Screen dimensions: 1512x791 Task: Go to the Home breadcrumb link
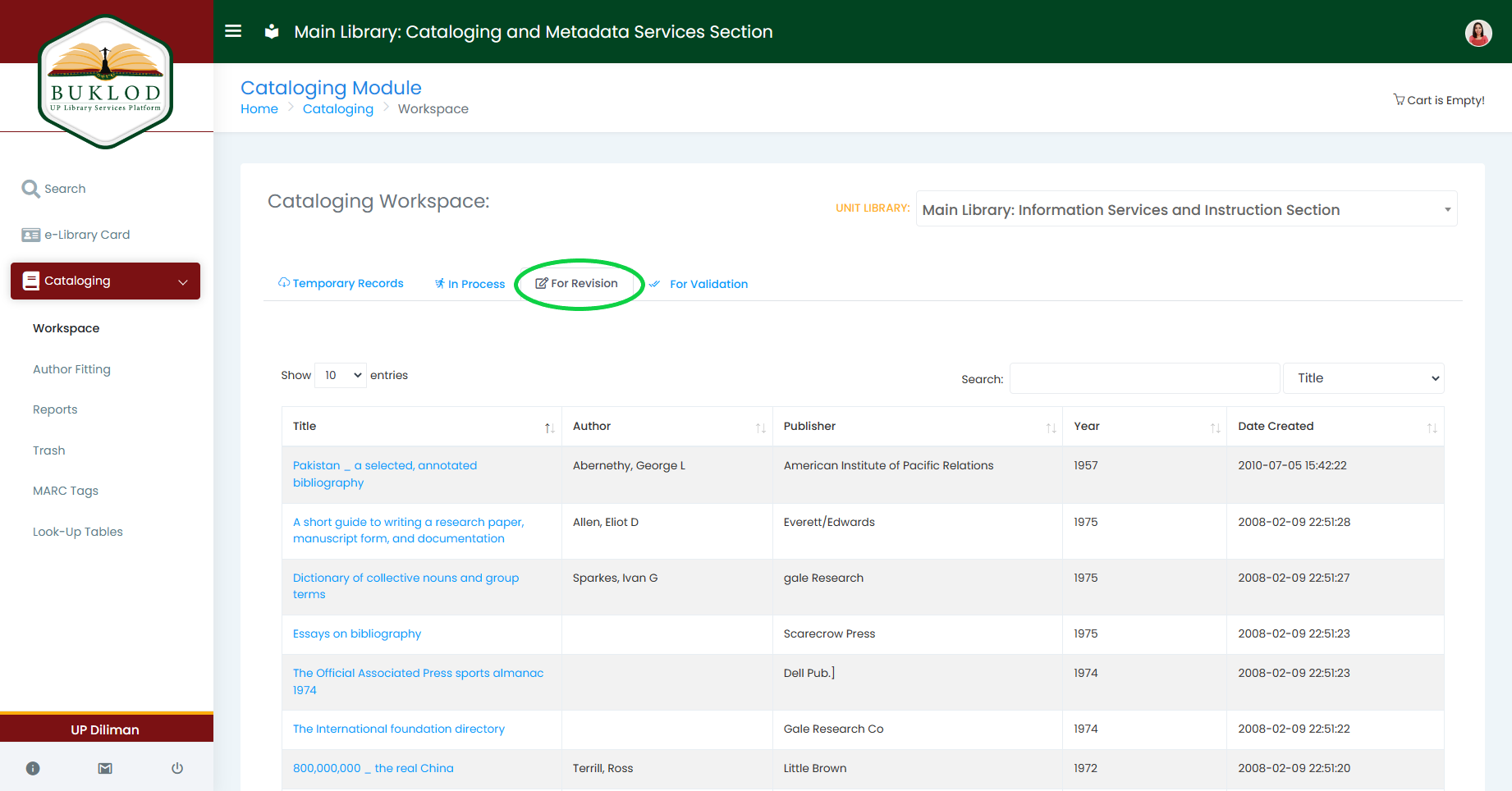(259, 109)
